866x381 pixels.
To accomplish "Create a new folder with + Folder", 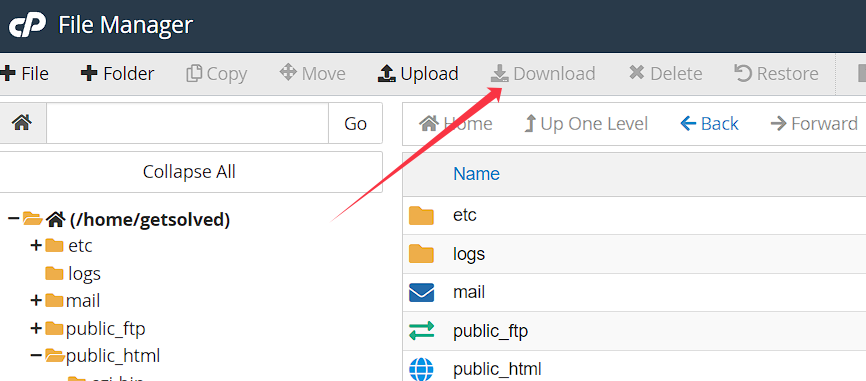I will pos(117,73).
